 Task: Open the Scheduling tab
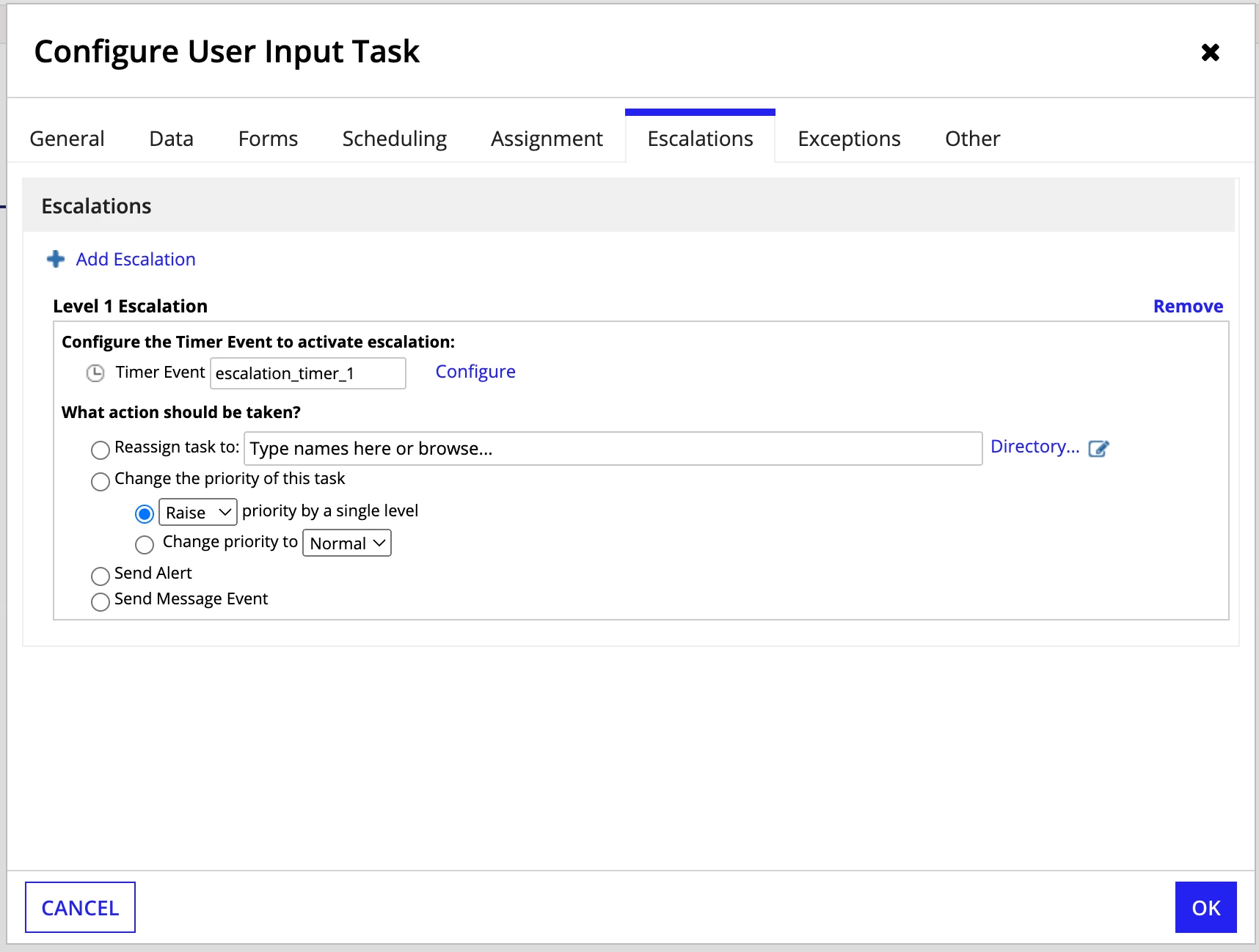coord(395,139)
